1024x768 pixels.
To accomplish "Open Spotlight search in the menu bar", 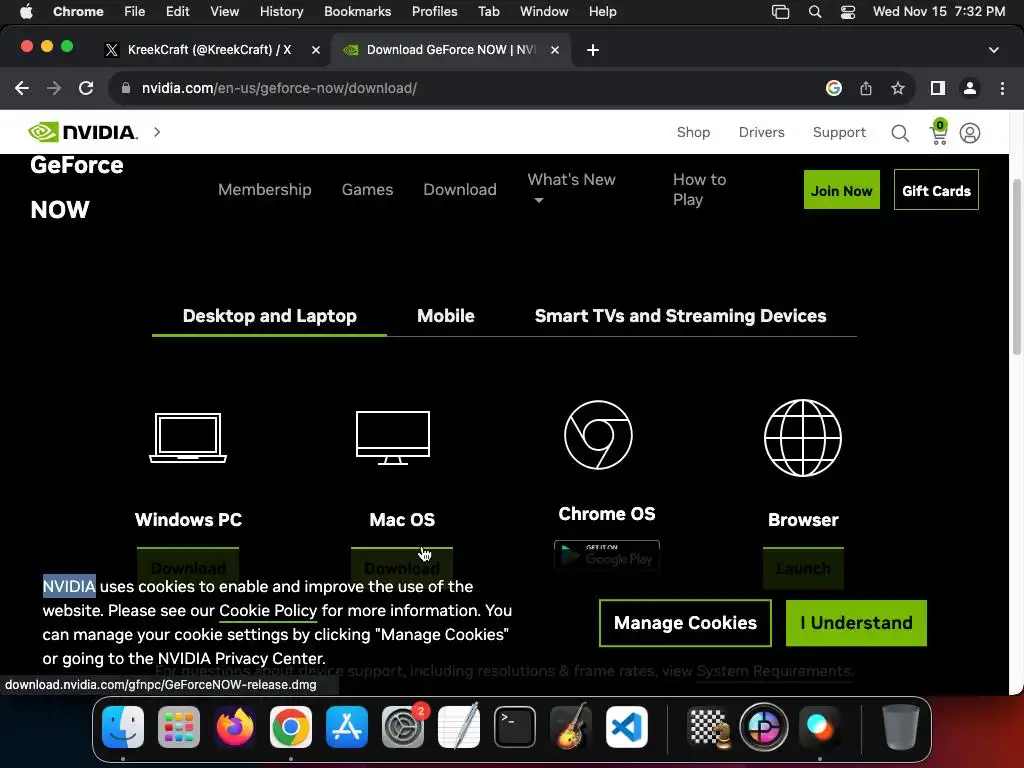I will (x=815, y=12).
